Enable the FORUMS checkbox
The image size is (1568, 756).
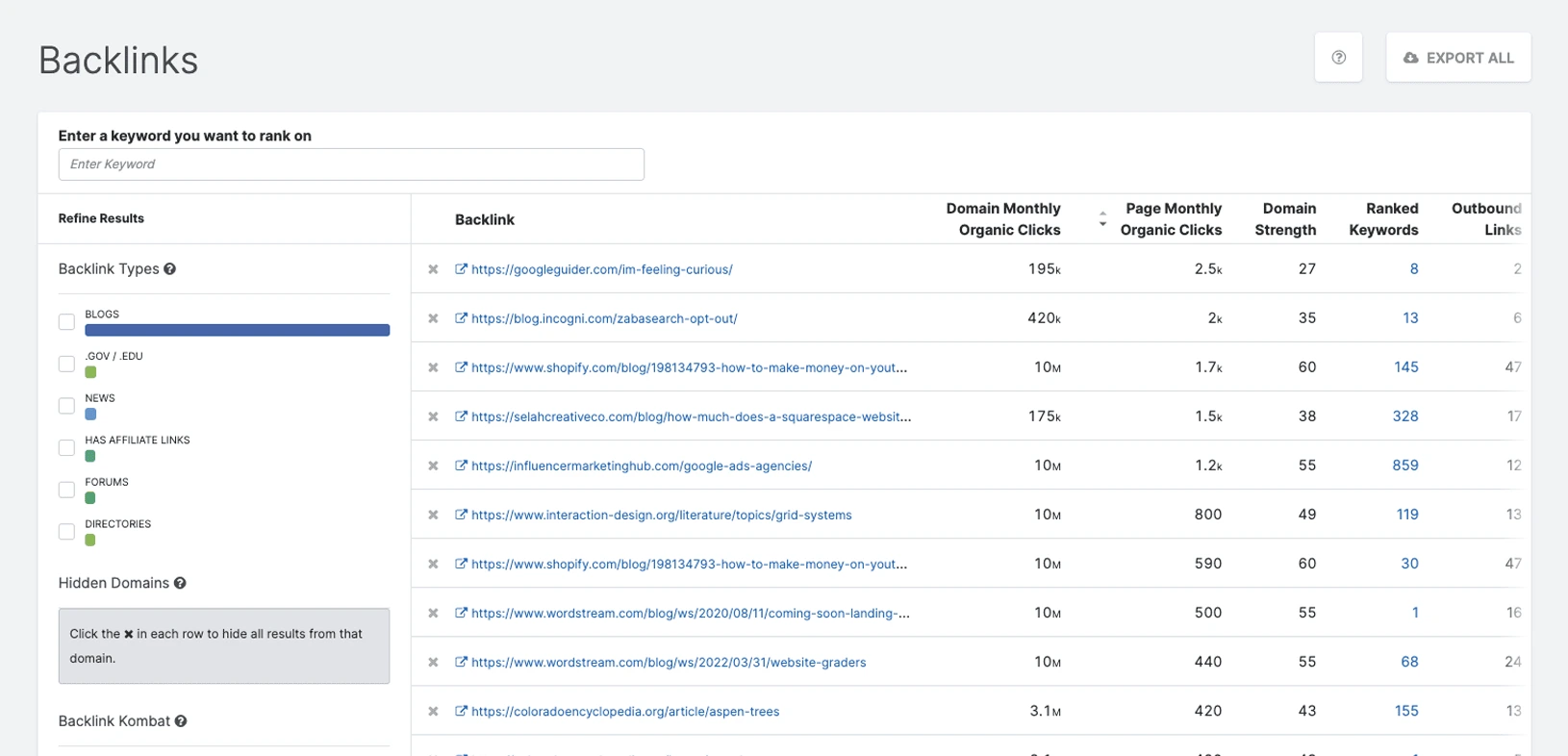click(x=66, y=490)
